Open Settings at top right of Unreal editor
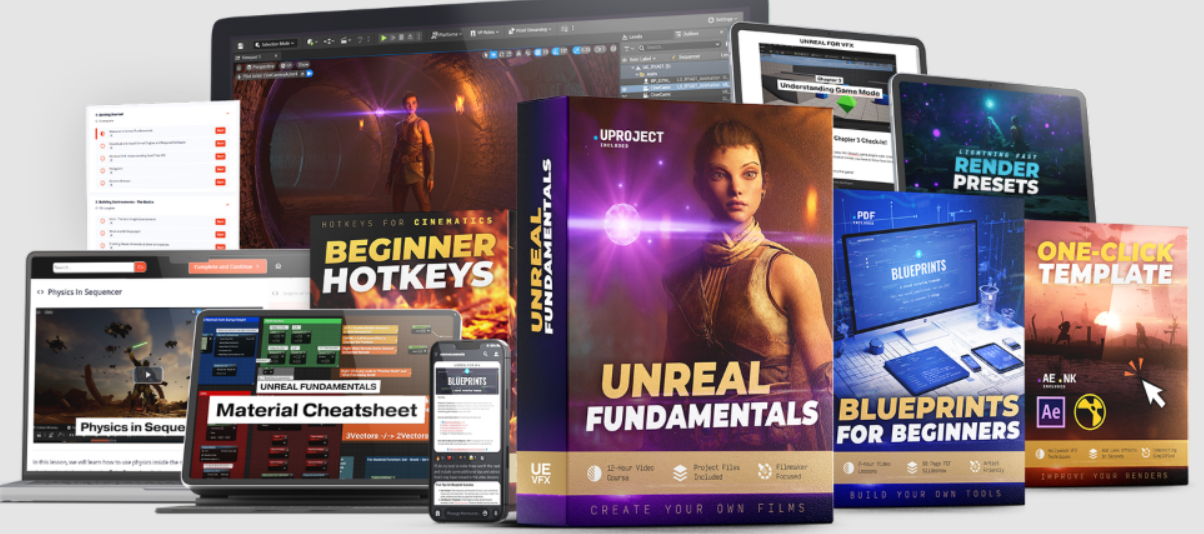Image resolution: width=1204 pixels, height=534 pixels. (x=723, y=20)
